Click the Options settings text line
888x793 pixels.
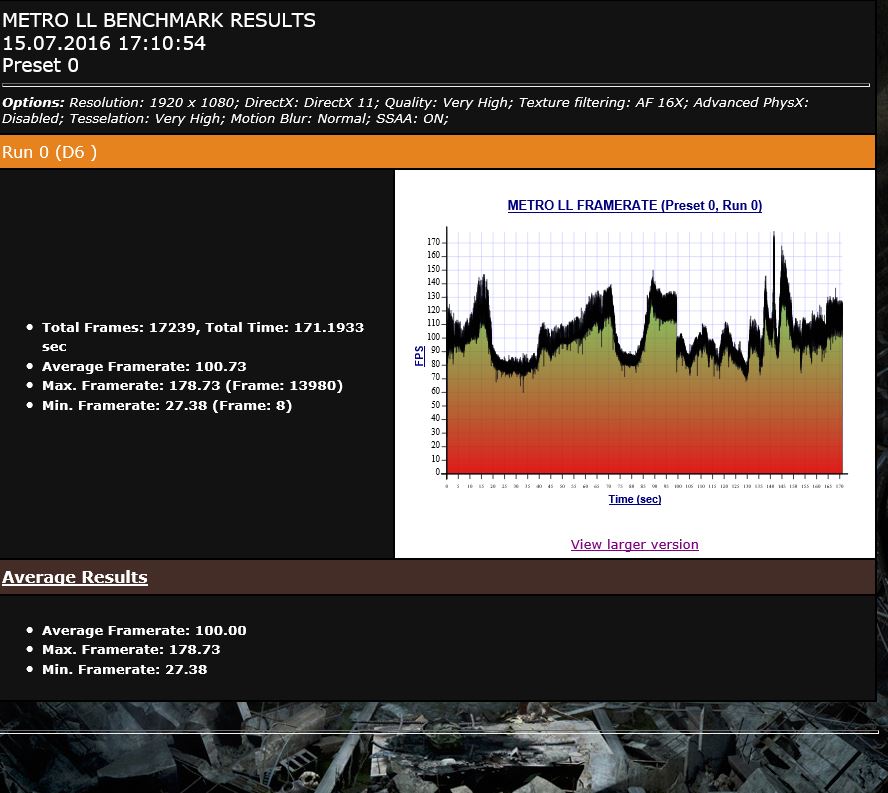point(405,110)
